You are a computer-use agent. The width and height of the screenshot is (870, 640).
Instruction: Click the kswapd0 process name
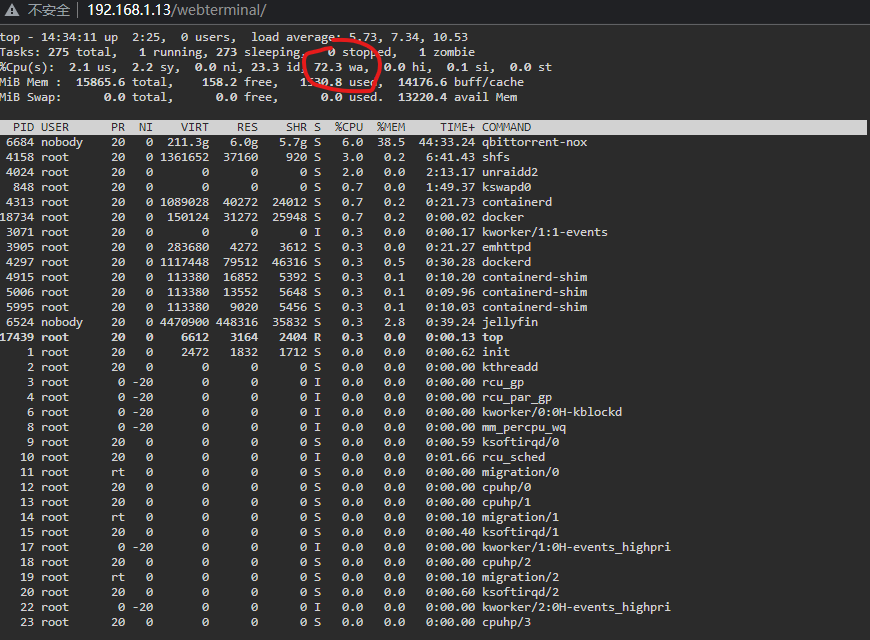coord(506,187)
